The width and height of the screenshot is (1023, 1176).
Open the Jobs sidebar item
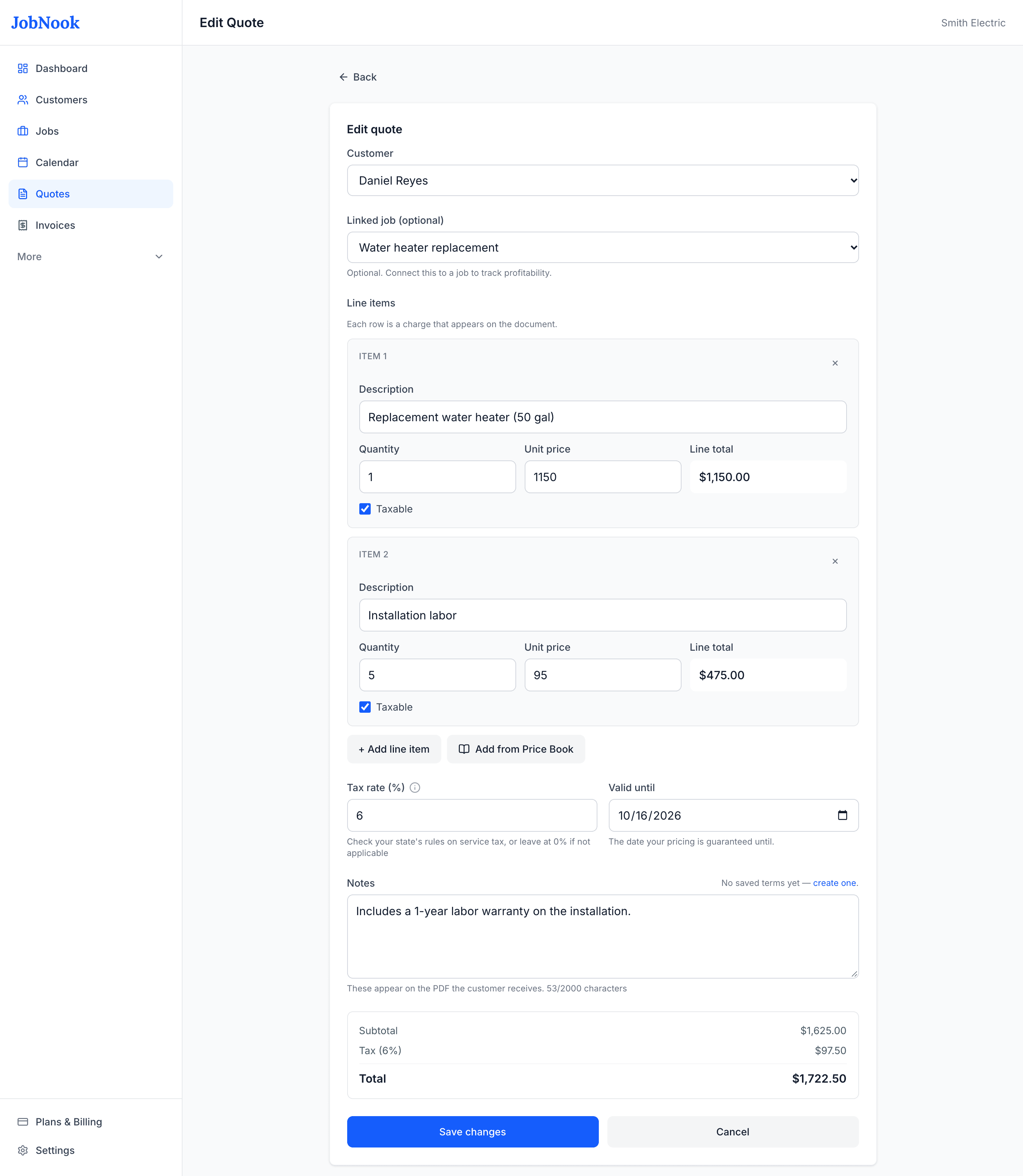point(91,131)
